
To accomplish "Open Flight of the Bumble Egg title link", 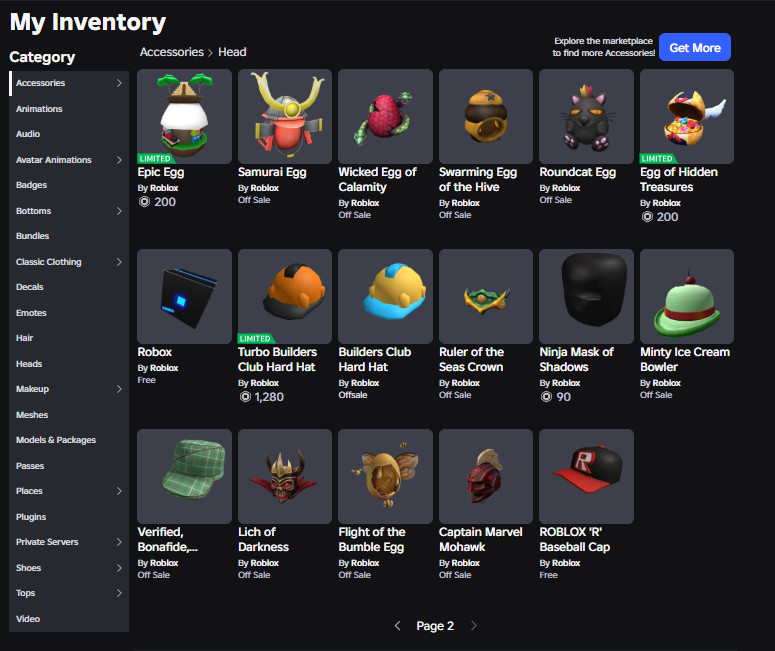I will click(x=372, y=539).
